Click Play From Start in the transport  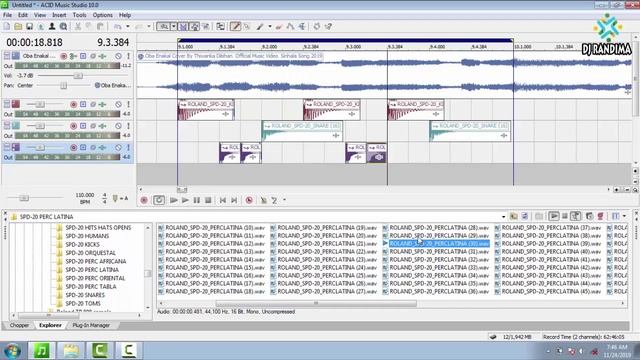[173, 200]
